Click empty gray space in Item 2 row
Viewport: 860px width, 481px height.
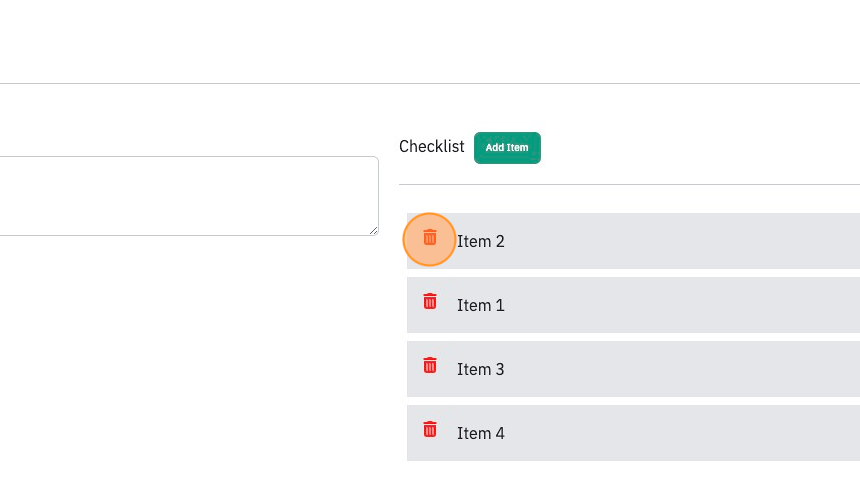click(x=680, y=241)
